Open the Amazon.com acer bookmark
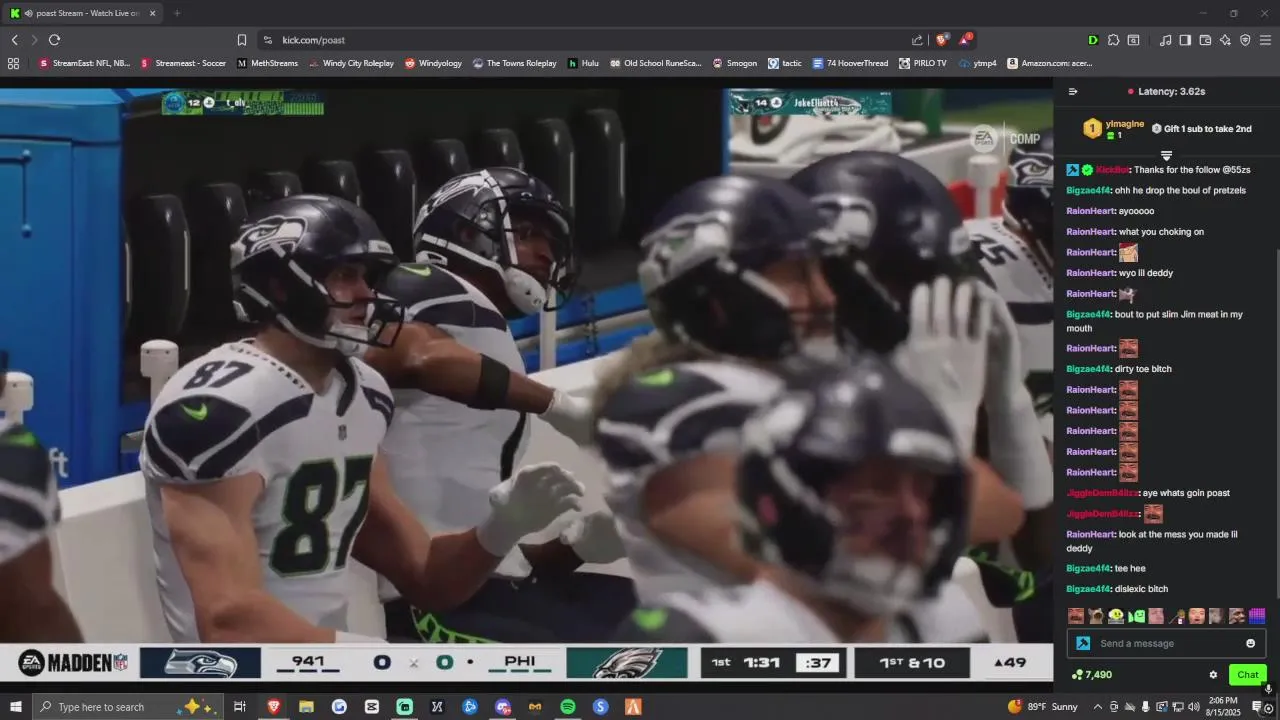1280x720 pixels. point(1050,63)
